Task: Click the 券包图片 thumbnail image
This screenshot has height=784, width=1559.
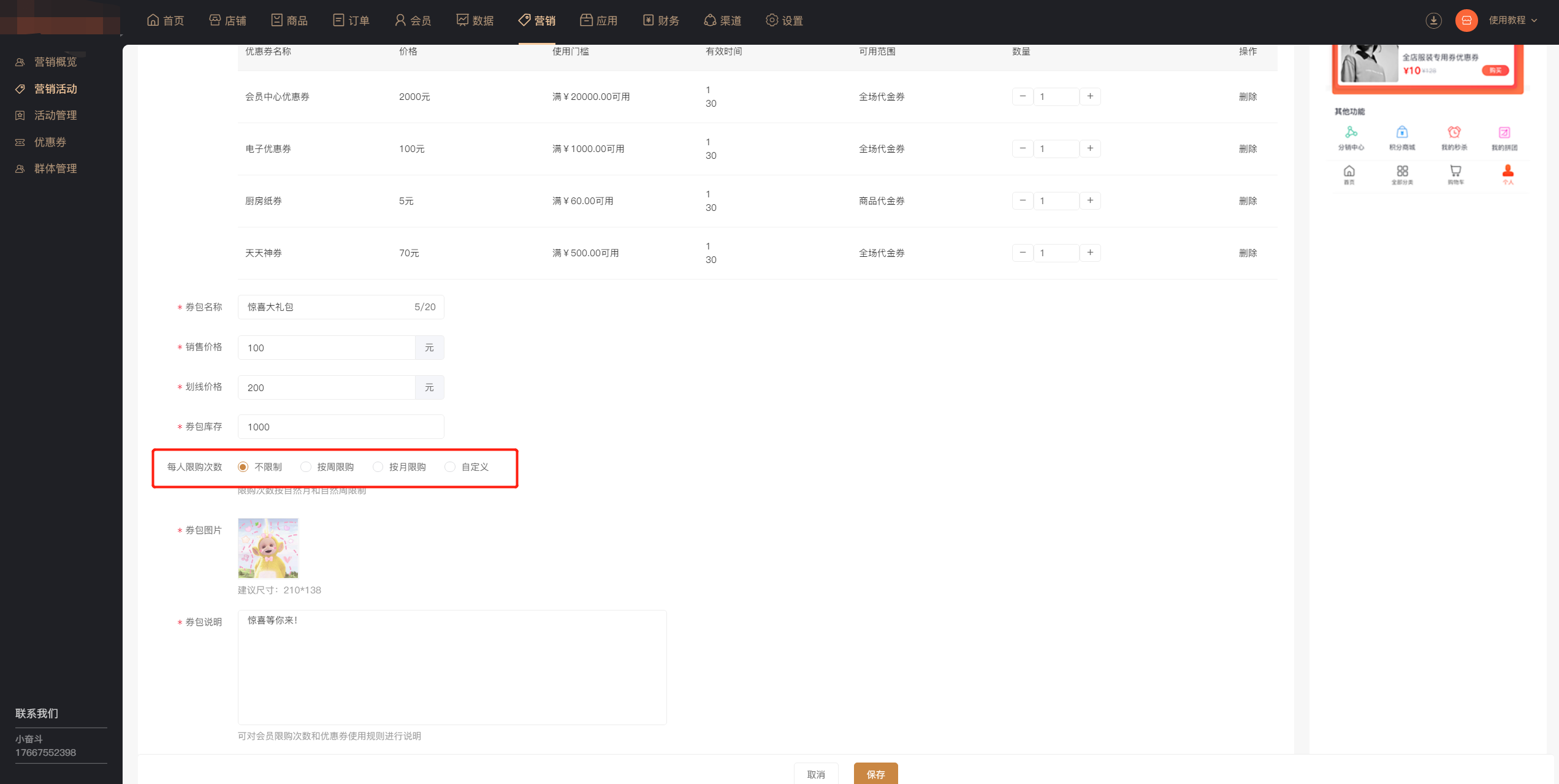Action: [x=268, y=548]
